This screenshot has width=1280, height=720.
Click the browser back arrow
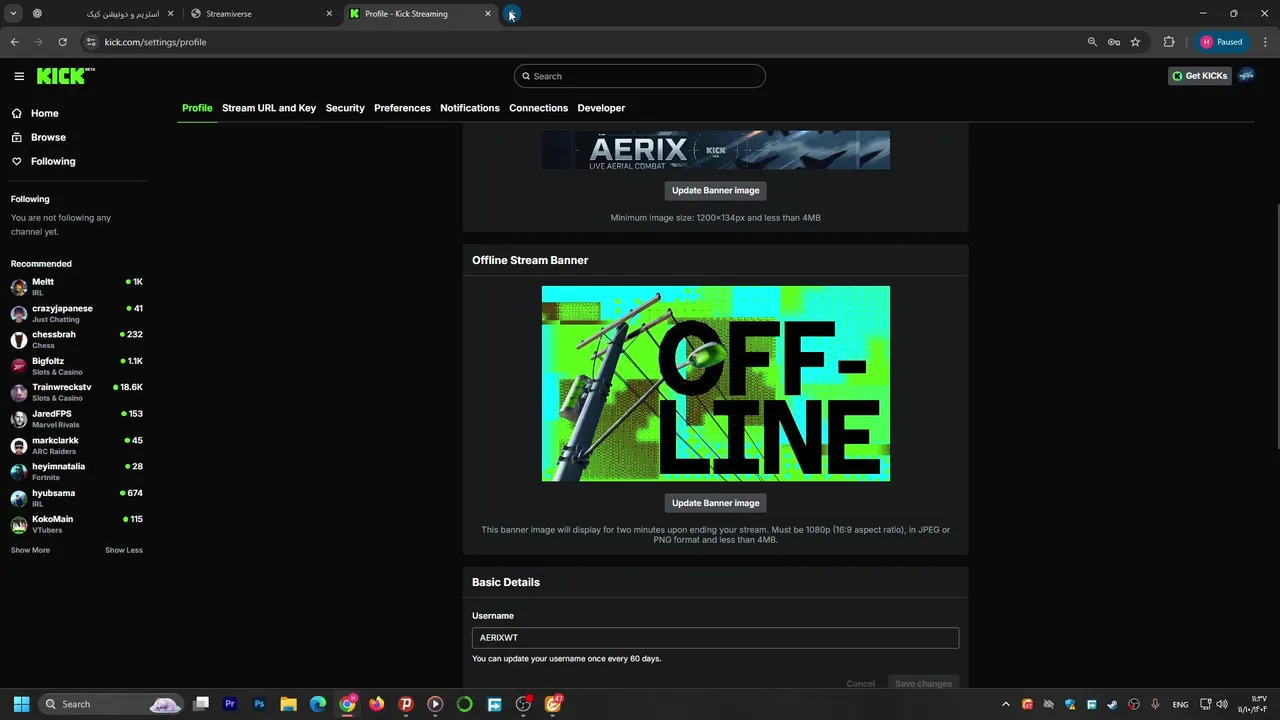[x=14, y=42]
